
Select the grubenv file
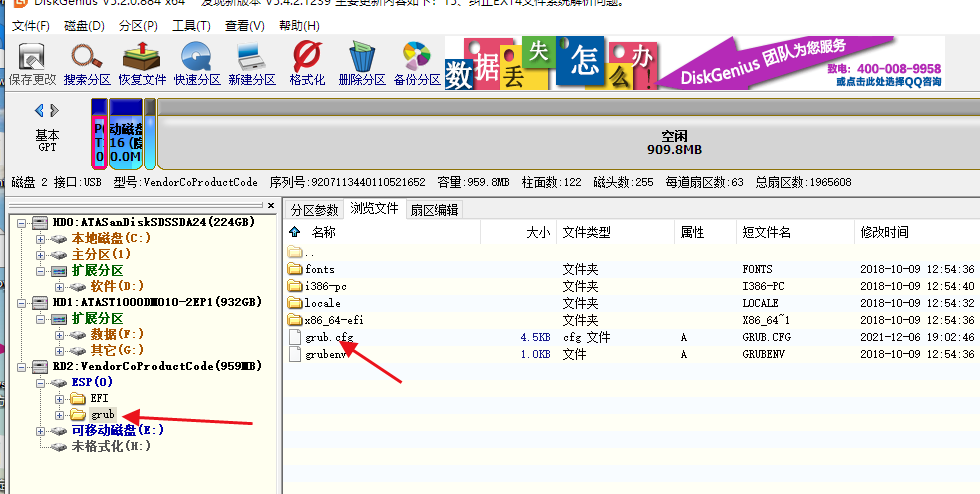(318, 354)
